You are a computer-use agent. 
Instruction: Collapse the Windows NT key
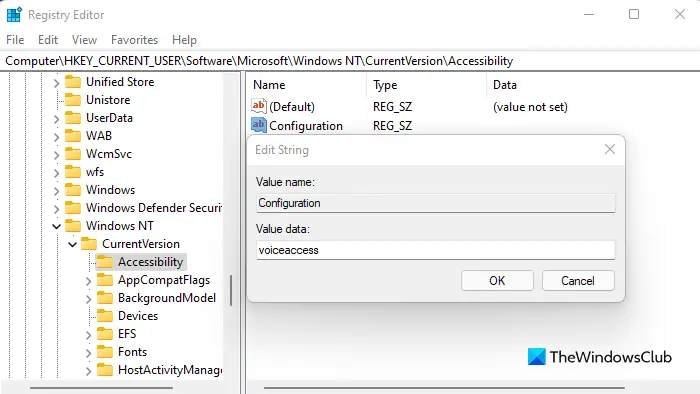tap(56, 227)
